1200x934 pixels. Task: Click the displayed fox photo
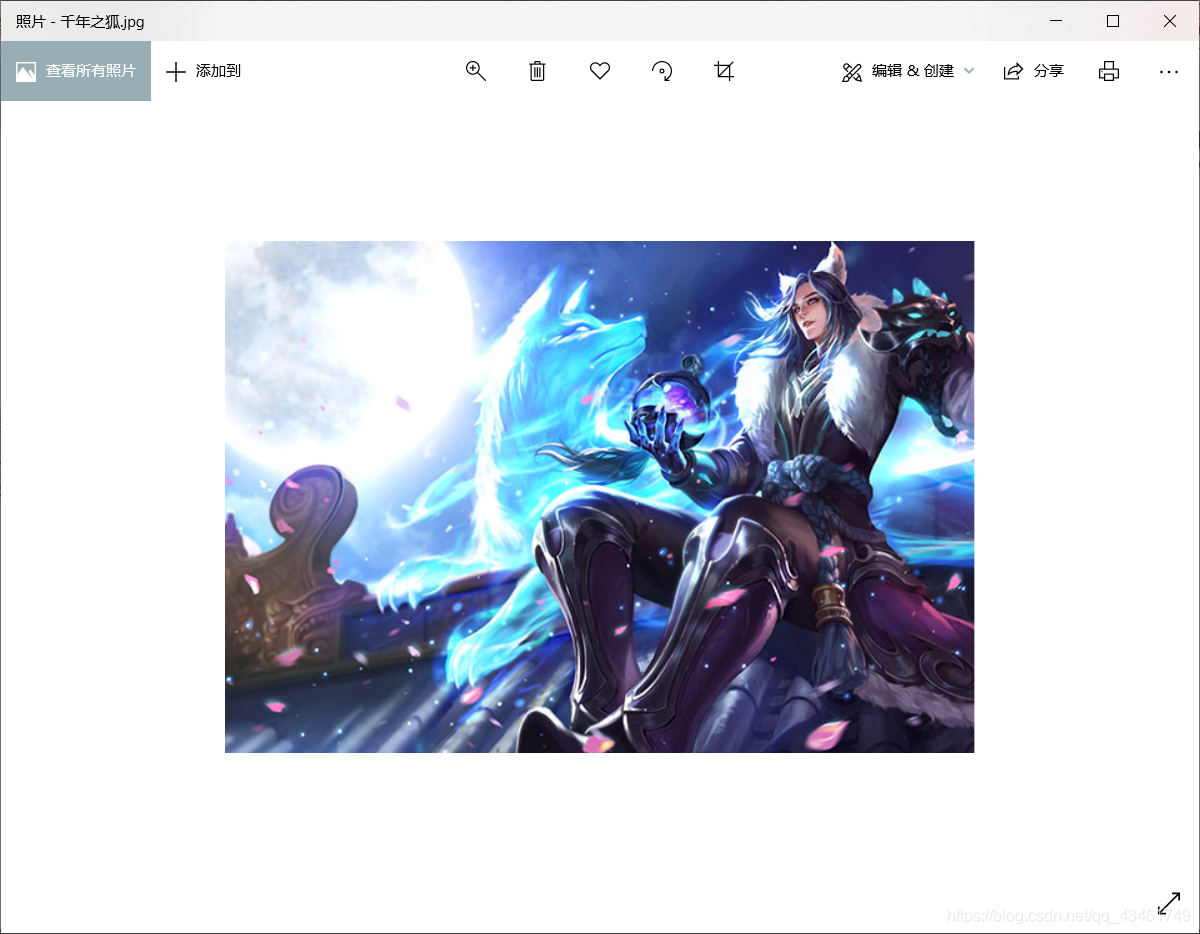click(x=599, y=497)
